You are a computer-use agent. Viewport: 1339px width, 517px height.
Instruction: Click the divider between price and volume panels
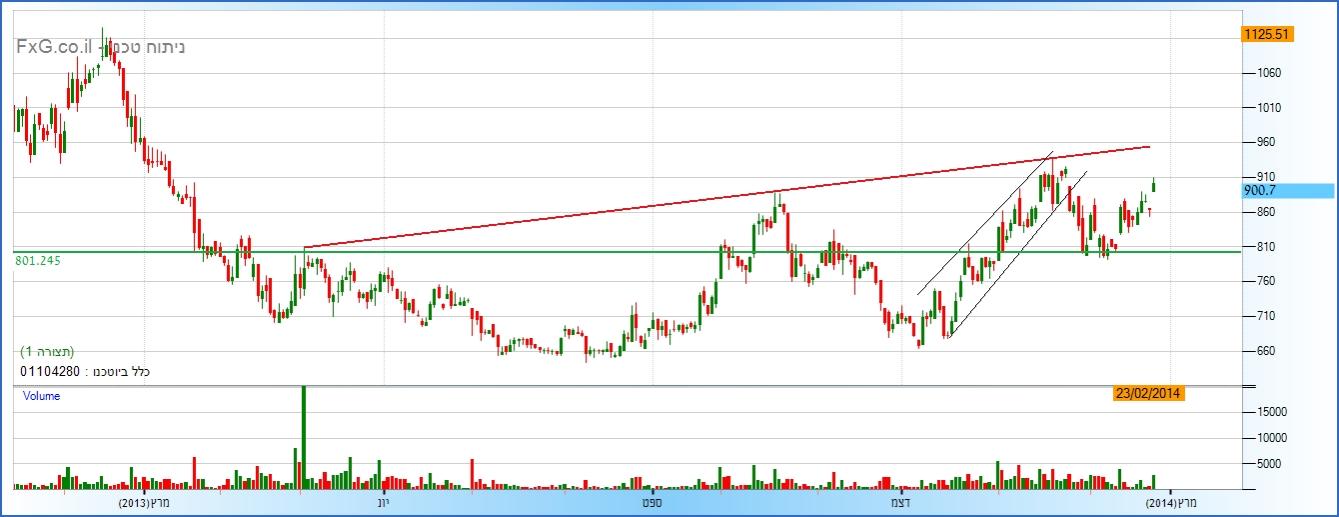click(x=620, y=386)
